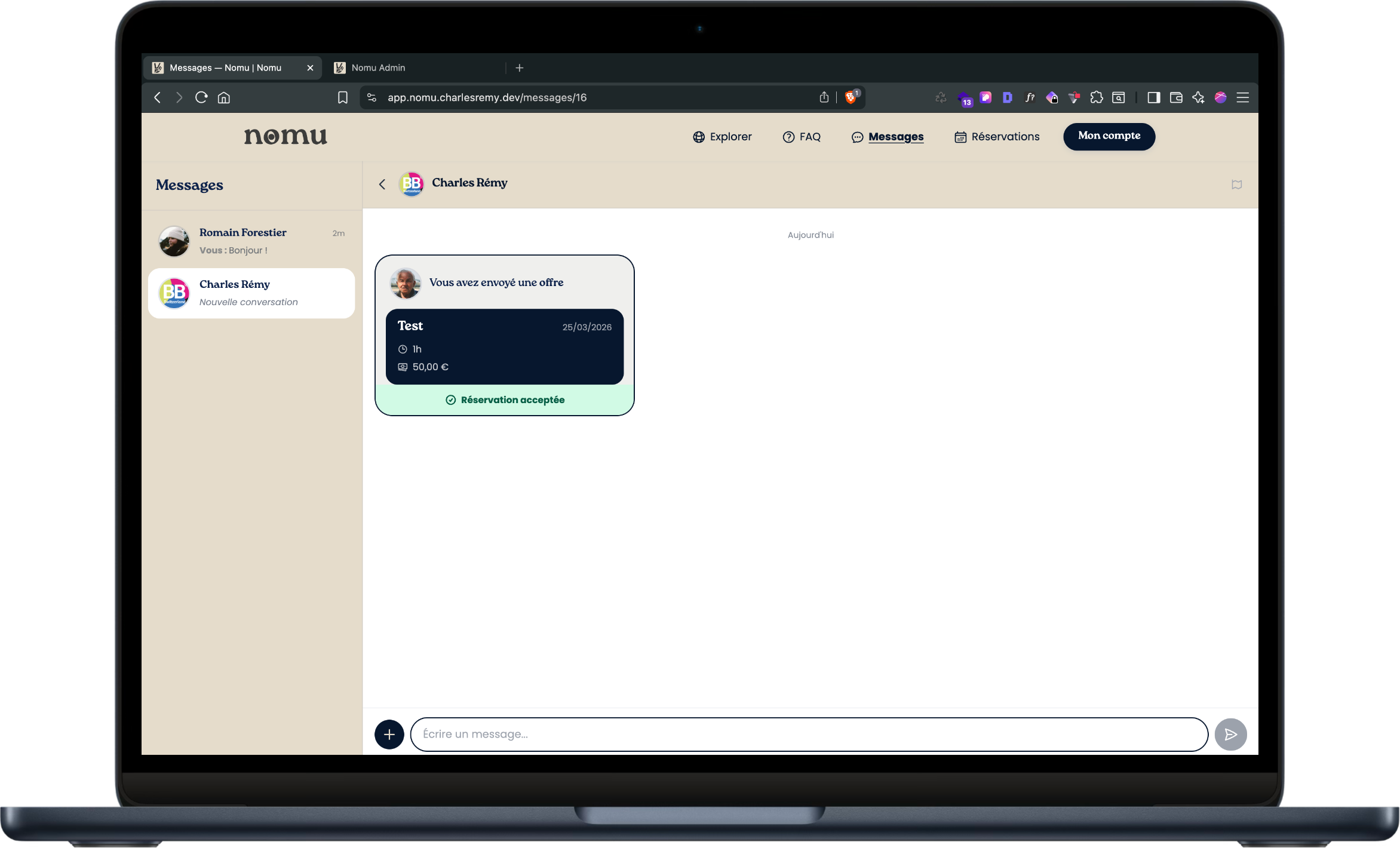The height and width of the screenshot is (848, 1400).
Task: Go to the FAQ page
Action: (x=802, y=137)
